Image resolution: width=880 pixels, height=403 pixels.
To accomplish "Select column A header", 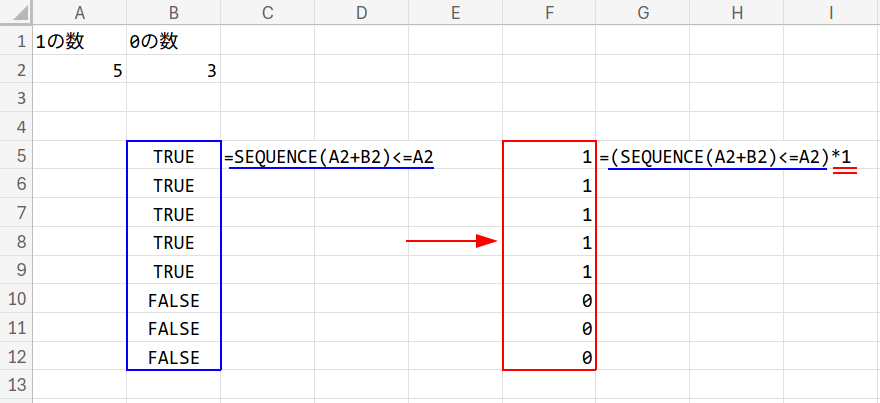I will [80, 13].
